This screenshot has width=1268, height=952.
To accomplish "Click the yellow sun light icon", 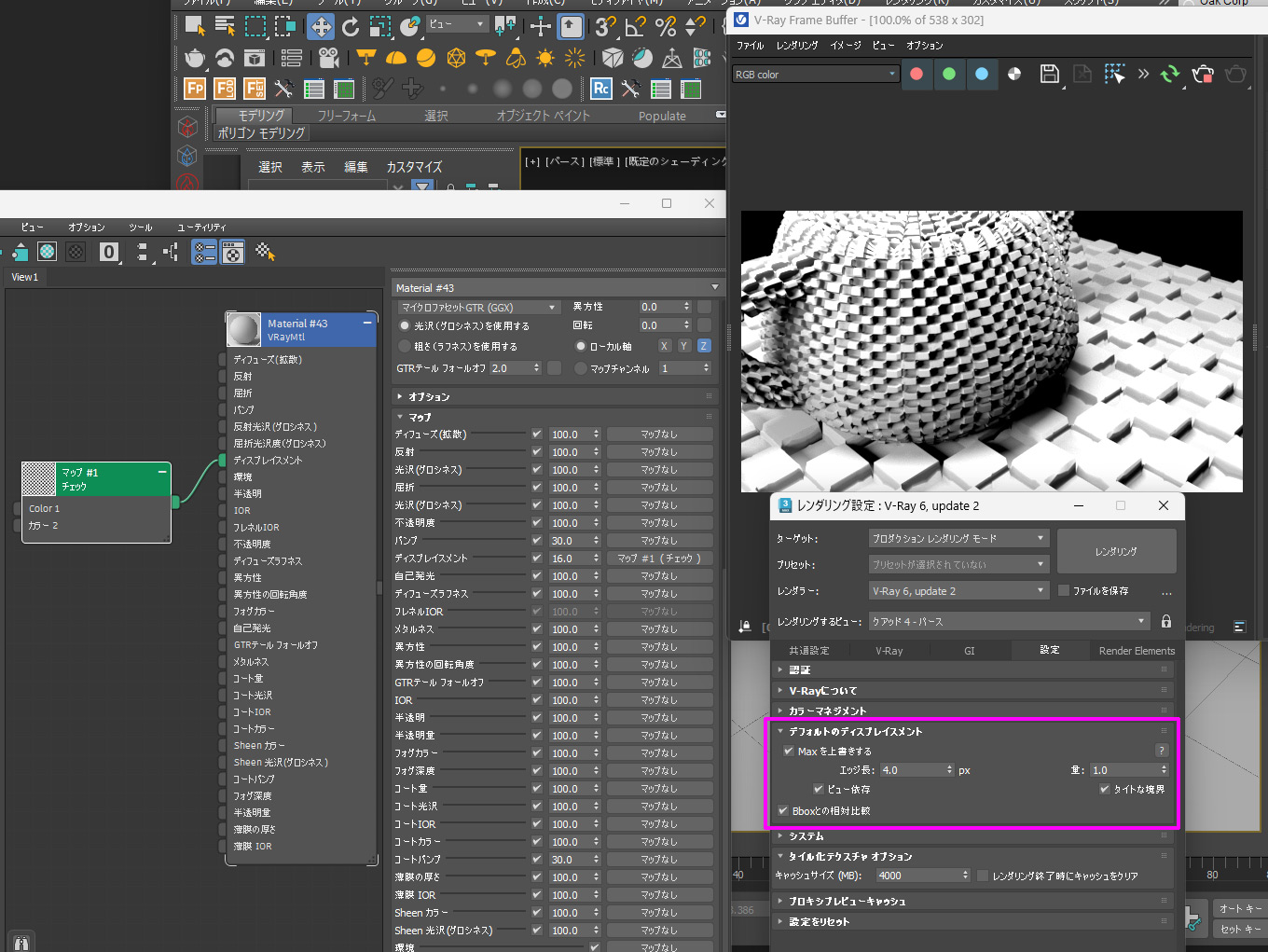I will point(545,58).
